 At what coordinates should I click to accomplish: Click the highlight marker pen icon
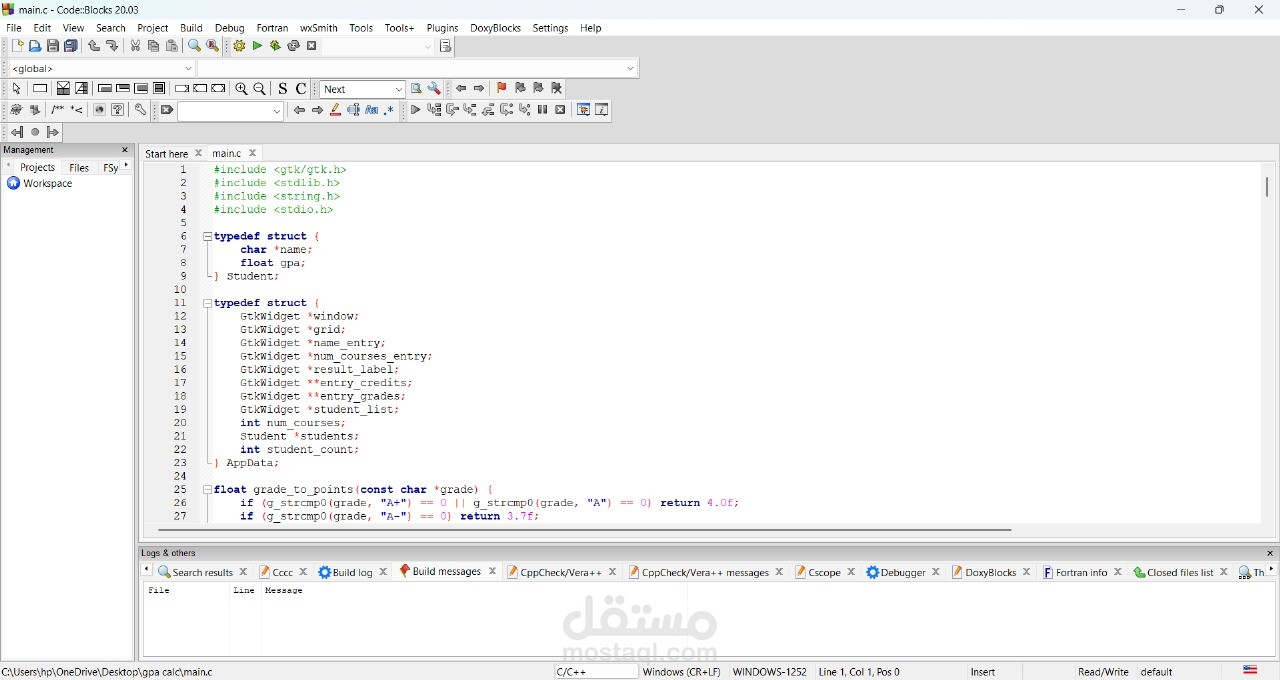pos(335,110)
